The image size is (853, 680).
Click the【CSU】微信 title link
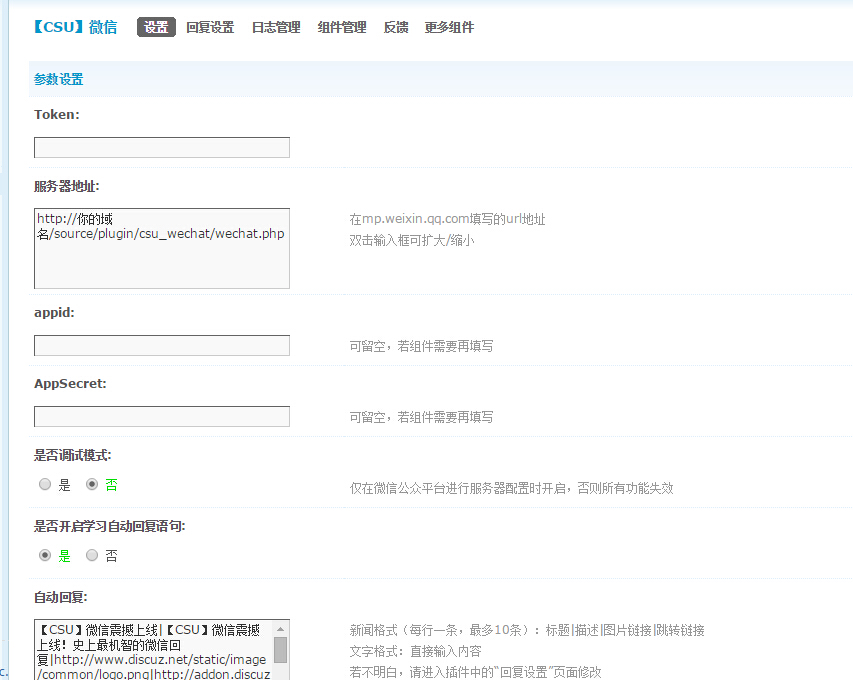pos(75,27)
